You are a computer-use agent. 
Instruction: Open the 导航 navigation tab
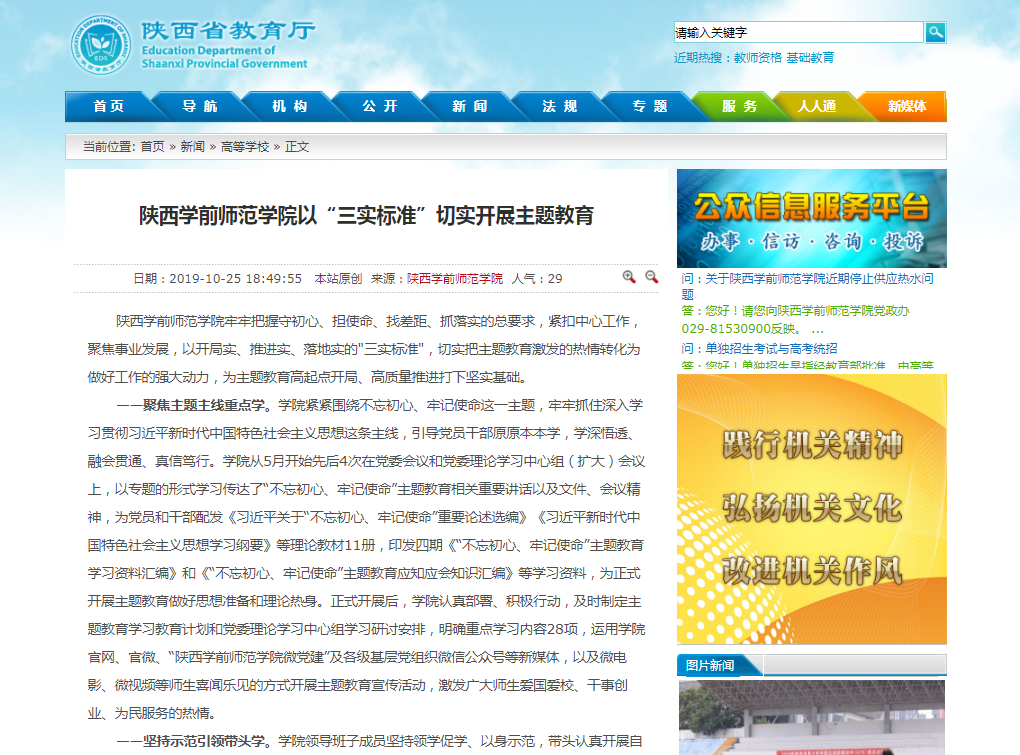(199, 106)
